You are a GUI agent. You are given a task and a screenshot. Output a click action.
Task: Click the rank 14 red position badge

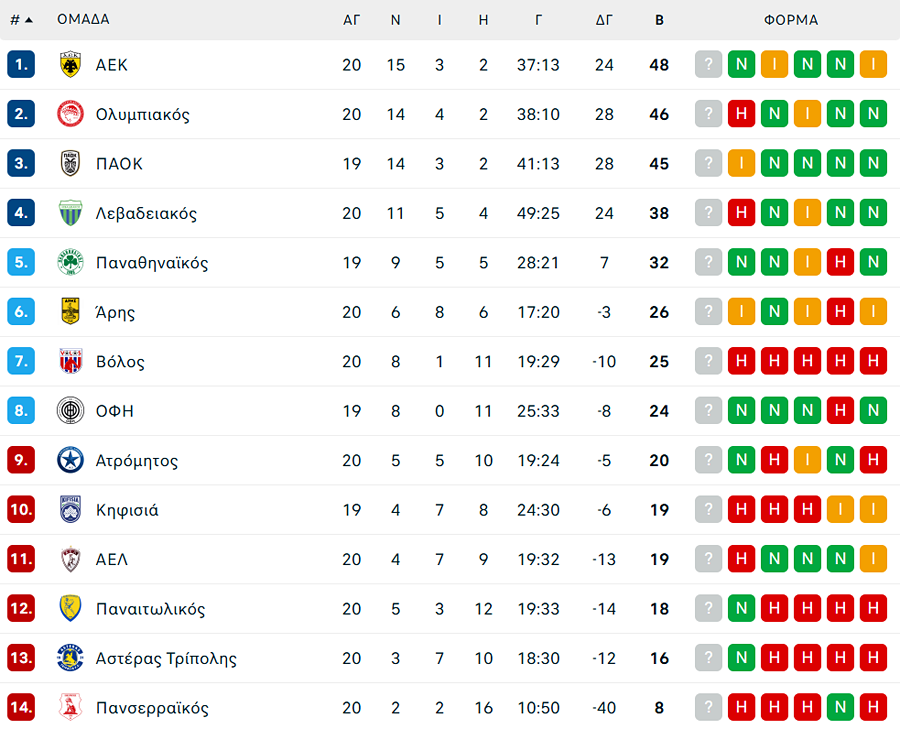(x=21, y=708)
